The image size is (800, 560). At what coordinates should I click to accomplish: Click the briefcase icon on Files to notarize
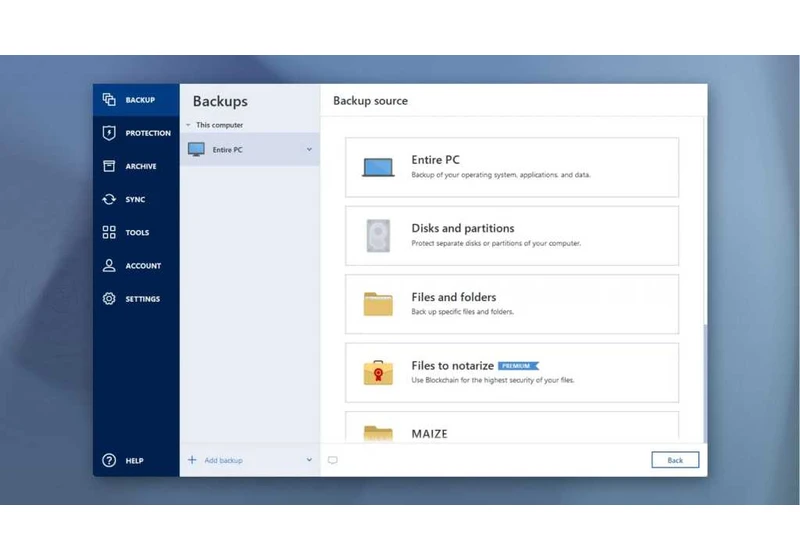pos(378,372)
